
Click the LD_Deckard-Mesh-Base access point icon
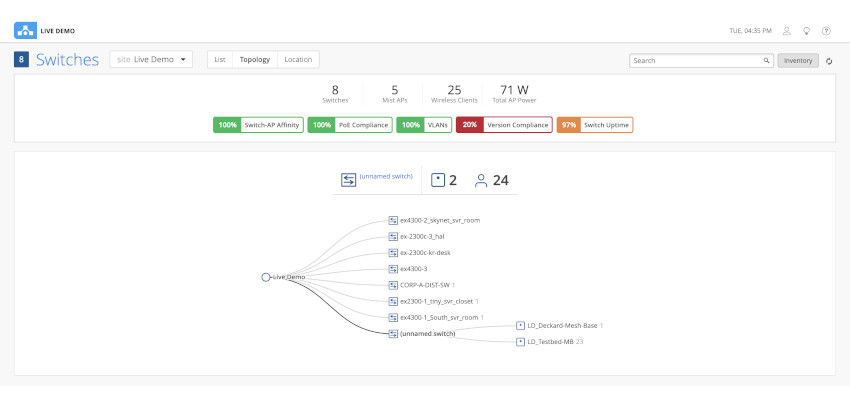(x=520, y=326)
